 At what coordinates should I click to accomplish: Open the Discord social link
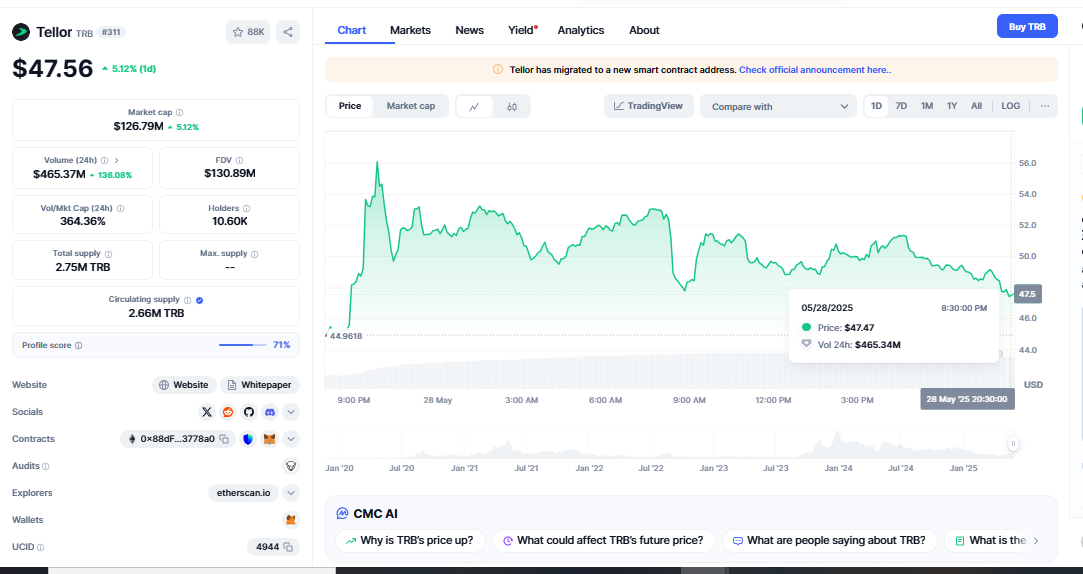[x=270, y=412]
